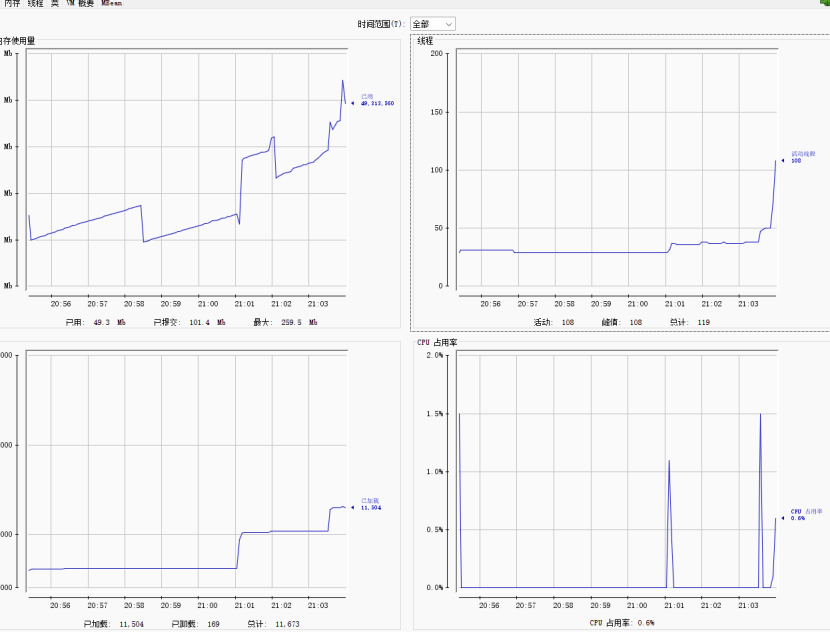
Task: Click the 时间范围(T) label
Action: 382,24
